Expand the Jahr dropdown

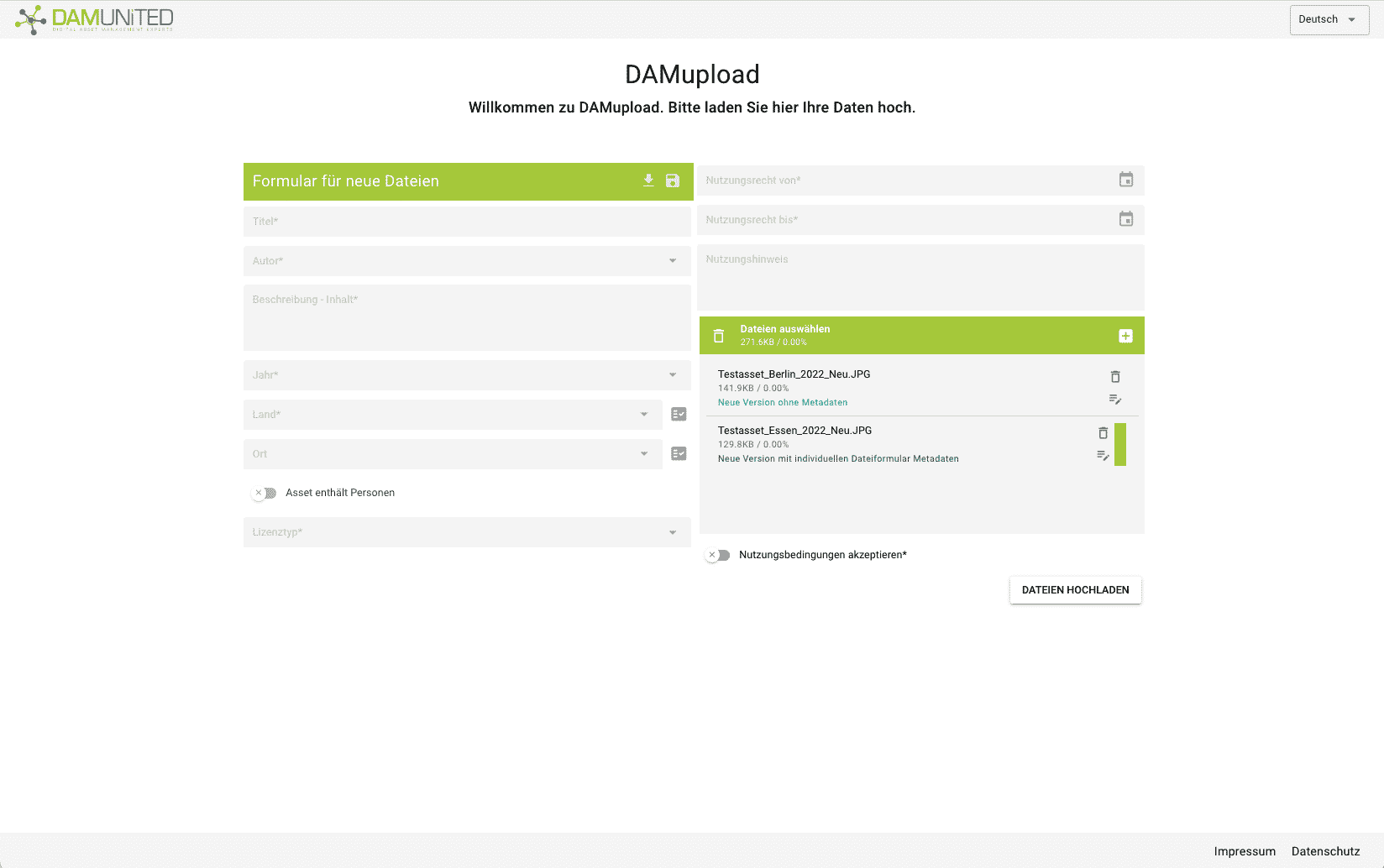[x=673, y=375]
